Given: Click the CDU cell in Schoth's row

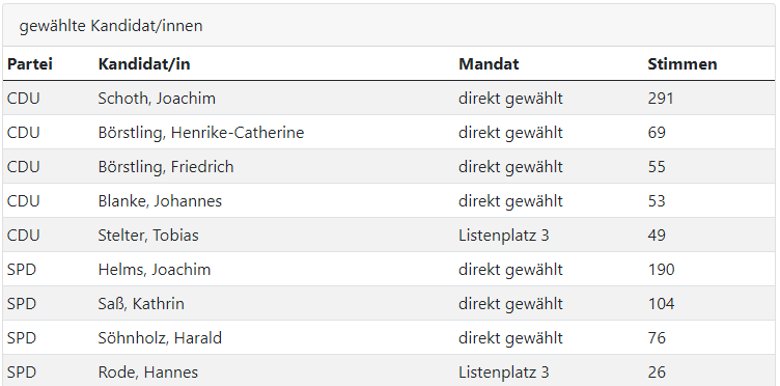Looking at the screenshot, I should point(23,98).
